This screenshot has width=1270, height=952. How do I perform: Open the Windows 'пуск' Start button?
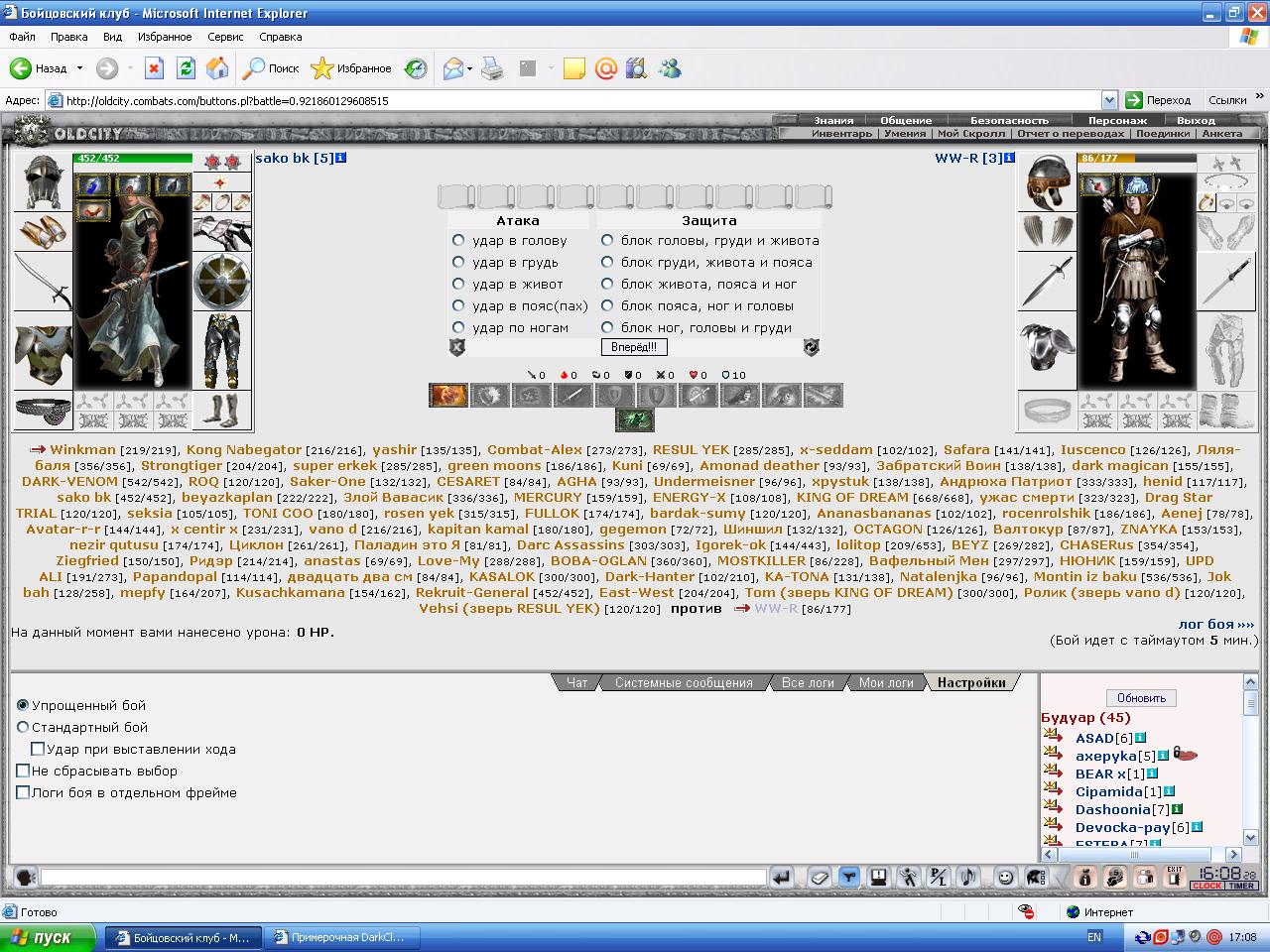[x=49, y=937]
